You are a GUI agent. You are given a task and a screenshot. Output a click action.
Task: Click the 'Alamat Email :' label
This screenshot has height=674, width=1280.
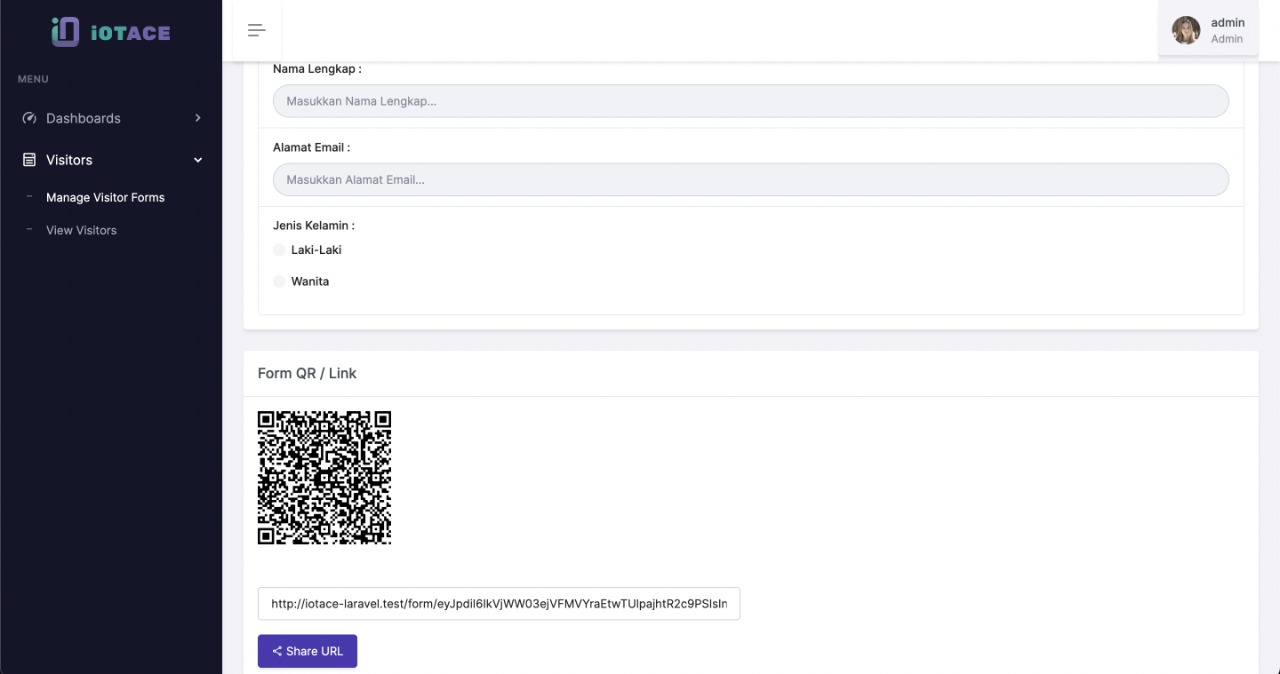[x=312, y=147]
